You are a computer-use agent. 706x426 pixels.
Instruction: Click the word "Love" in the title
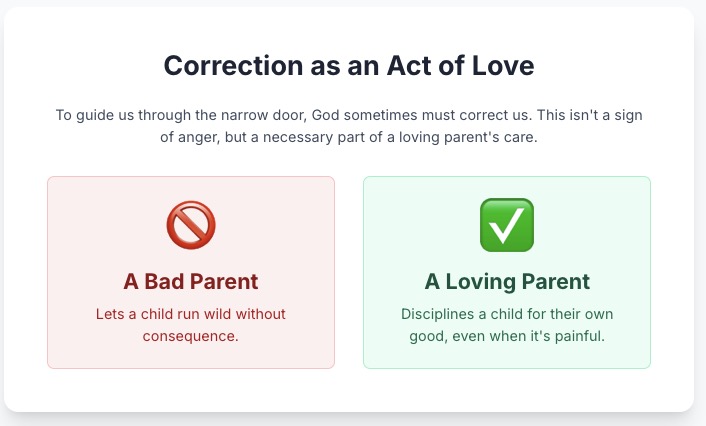(x=502, y=66)
